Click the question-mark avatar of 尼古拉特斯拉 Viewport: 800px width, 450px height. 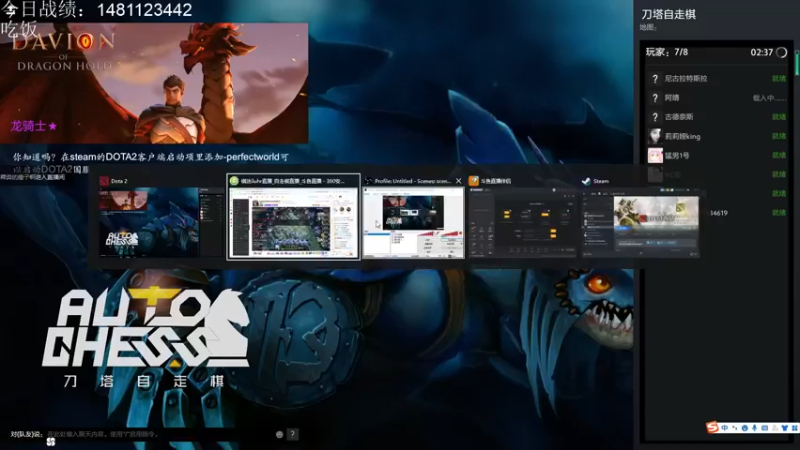coord(655,79)
